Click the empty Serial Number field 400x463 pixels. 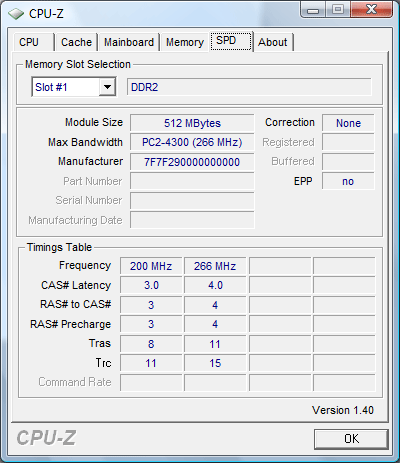(x=192, y=201)
